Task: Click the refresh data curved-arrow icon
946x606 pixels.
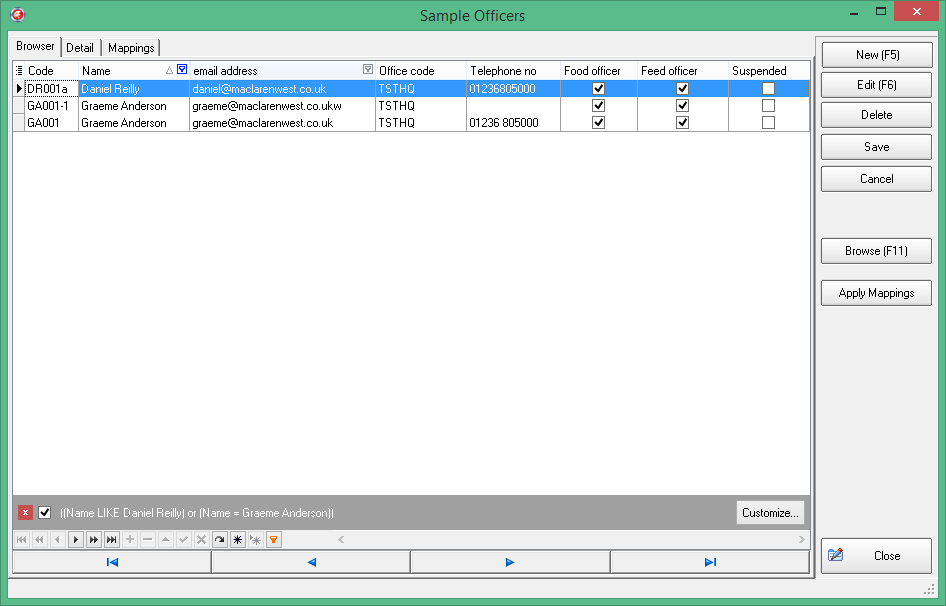Action: pos(220,540)
